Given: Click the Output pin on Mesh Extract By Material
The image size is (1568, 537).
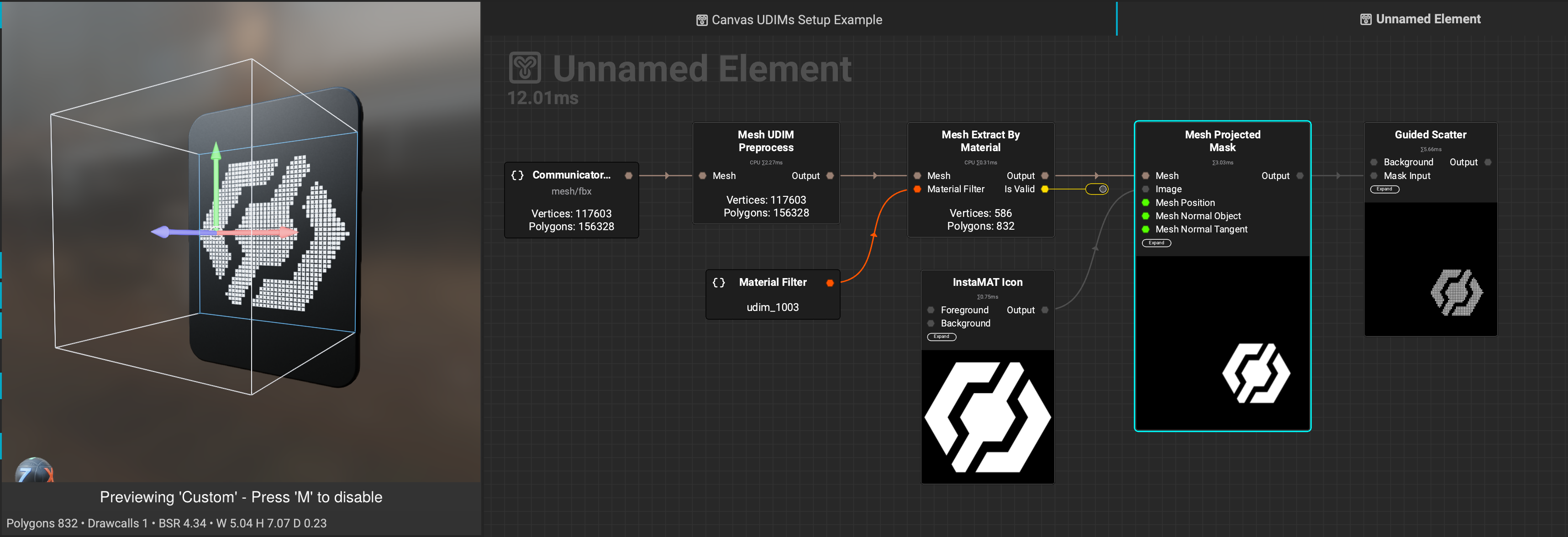Looking at the screenshot, I should pos(1045,176).
